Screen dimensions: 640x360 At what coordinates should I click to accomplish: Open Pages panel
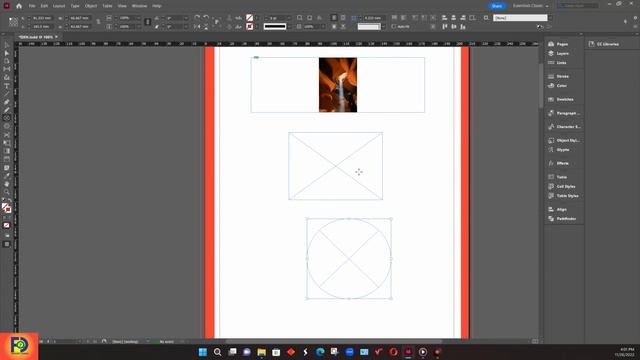click(562, 44)
